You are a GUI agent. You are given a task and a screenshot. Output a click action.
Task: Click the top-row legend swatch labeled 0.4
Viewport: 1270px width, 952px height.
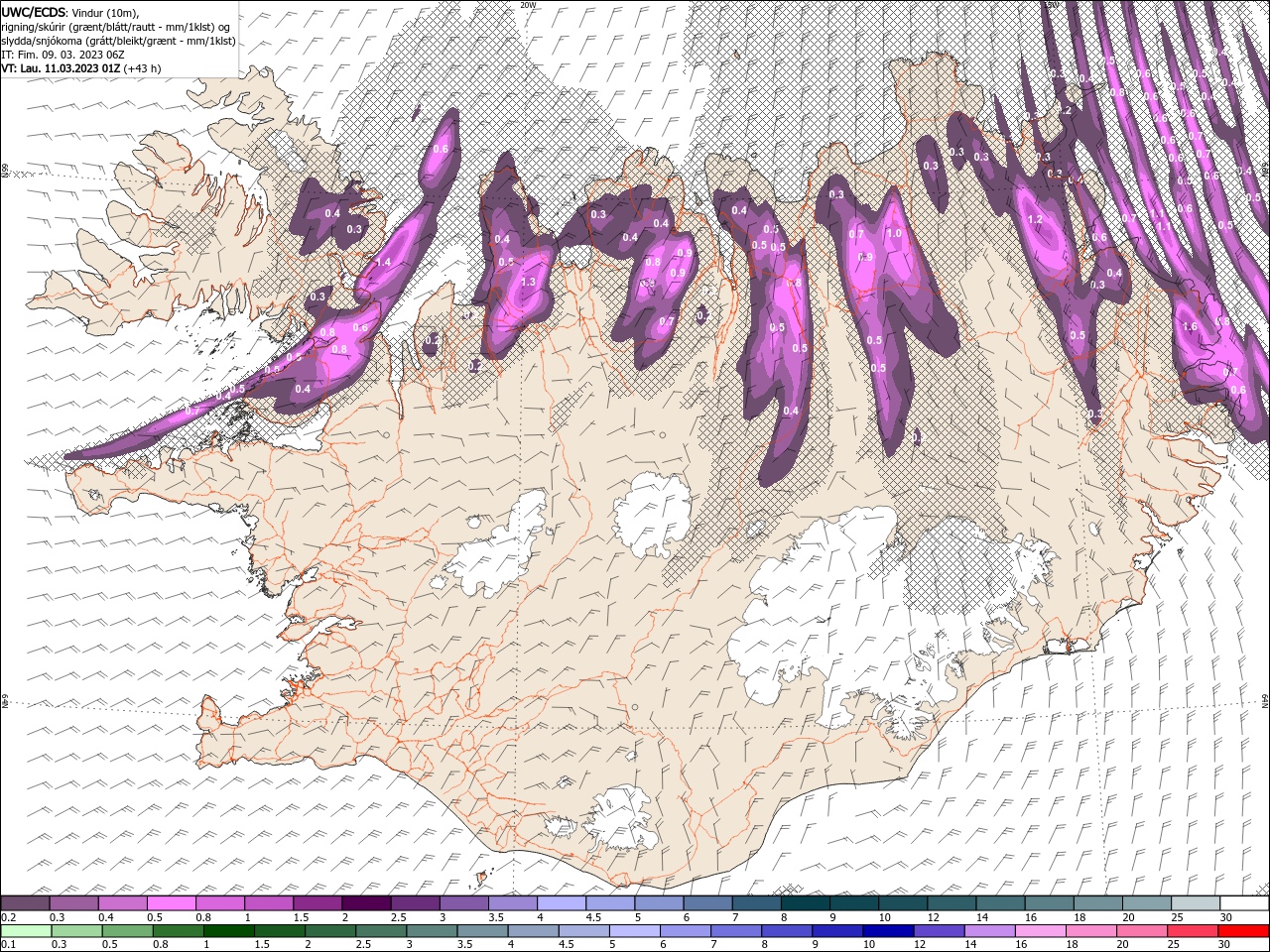click(x=123, y=903)
